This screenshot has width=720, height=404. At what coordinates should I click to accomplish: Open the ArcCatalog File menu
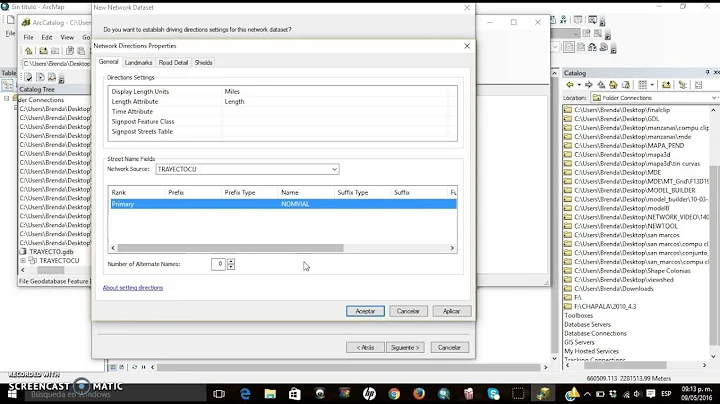click(28, 37)
